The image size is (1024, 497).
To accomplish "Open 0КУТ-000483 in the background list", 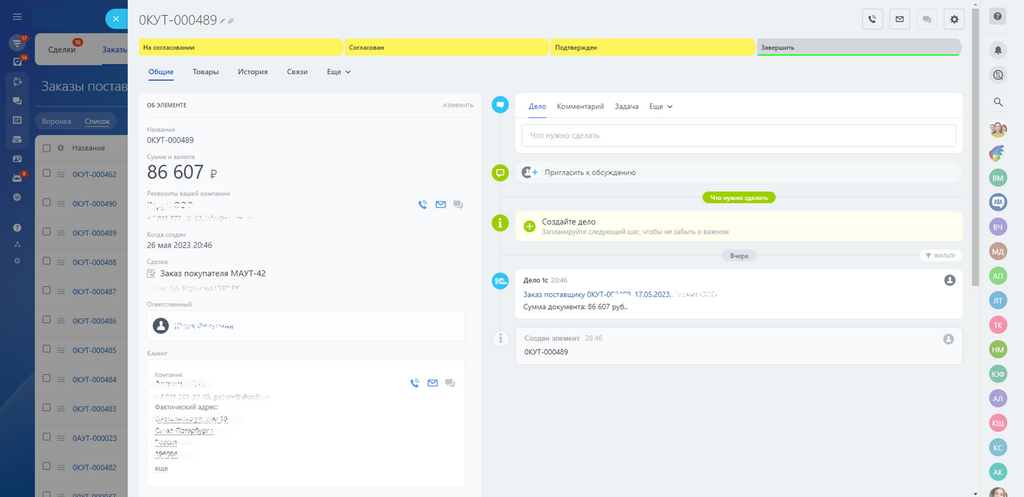I will (x=94, y=409).
